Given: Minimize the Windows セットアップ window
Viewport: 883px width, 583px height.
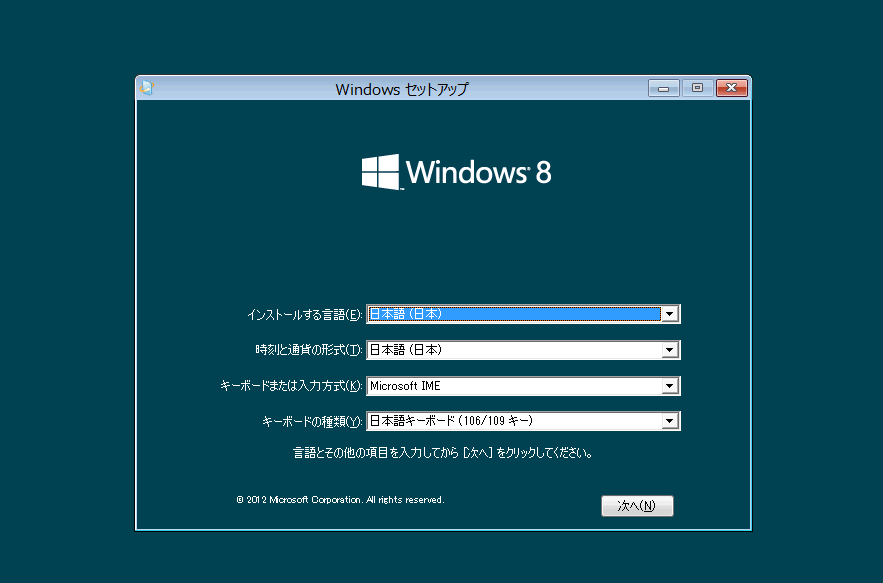Looking at the screenshot, I should tap(663, 88).
